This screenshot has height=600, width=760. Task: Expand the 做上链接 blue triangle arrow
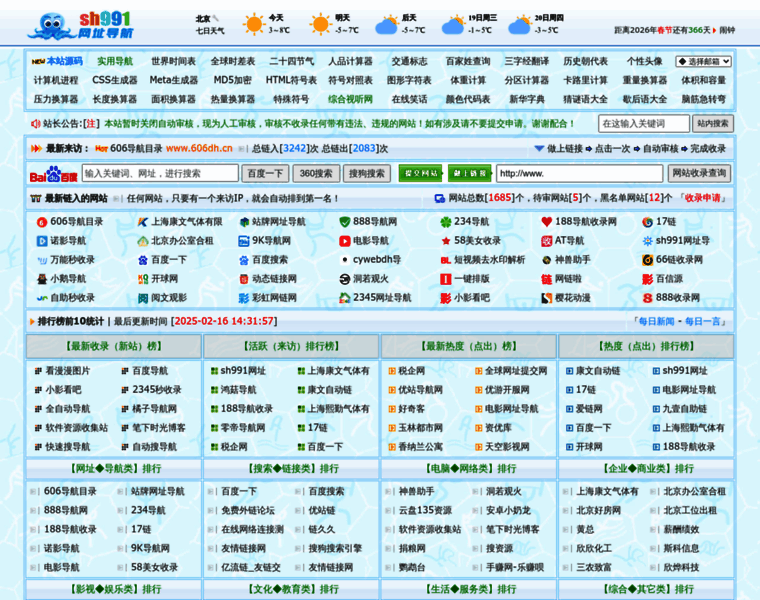click(539, 149)
